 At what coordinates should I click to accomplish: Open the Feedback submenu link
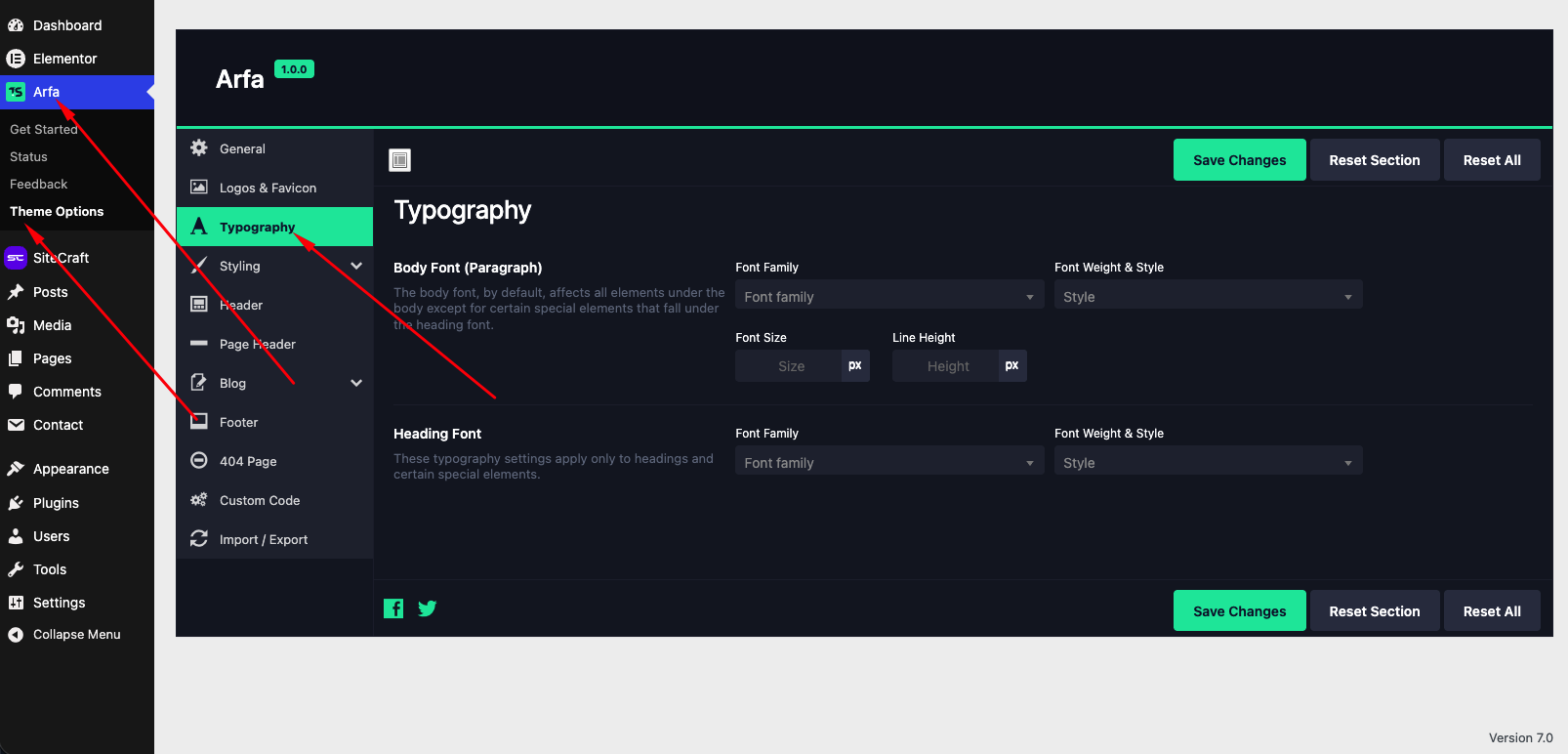(39, 184)
